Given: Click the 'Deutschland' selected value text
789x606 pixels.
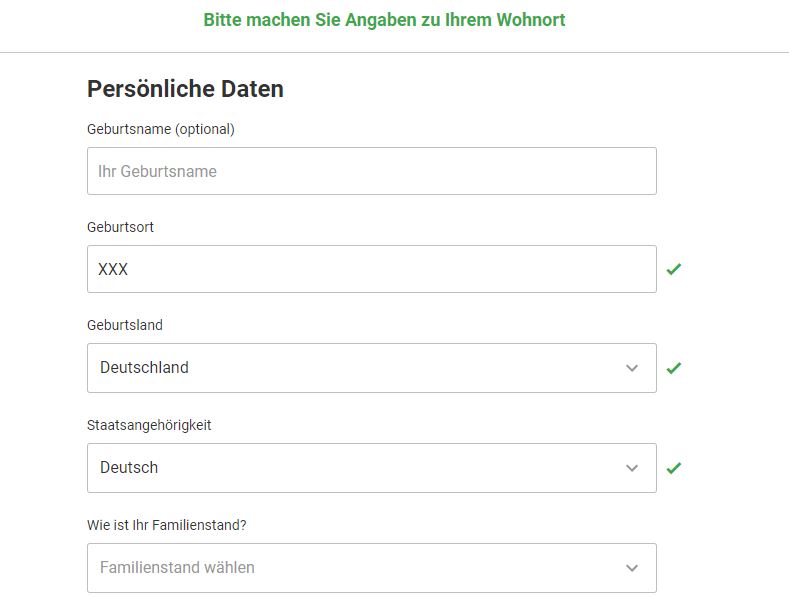Looking at the screenshot, I should point(144,367).
